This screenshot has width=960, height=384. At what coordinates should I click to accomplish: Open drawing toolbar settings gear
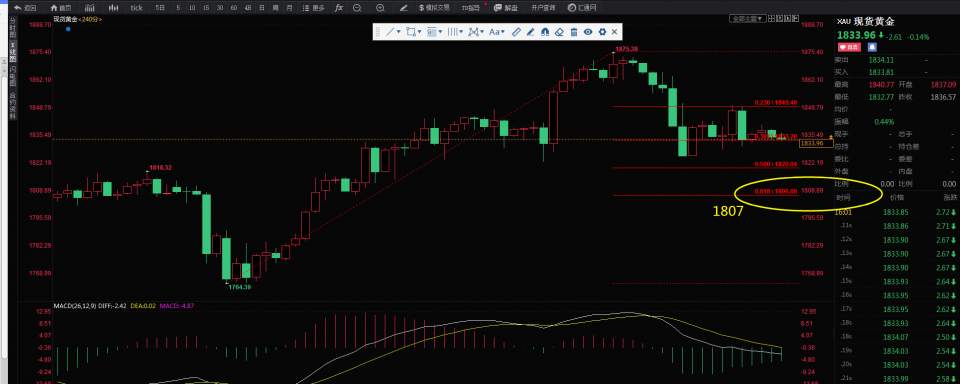(x=602, y=32)
